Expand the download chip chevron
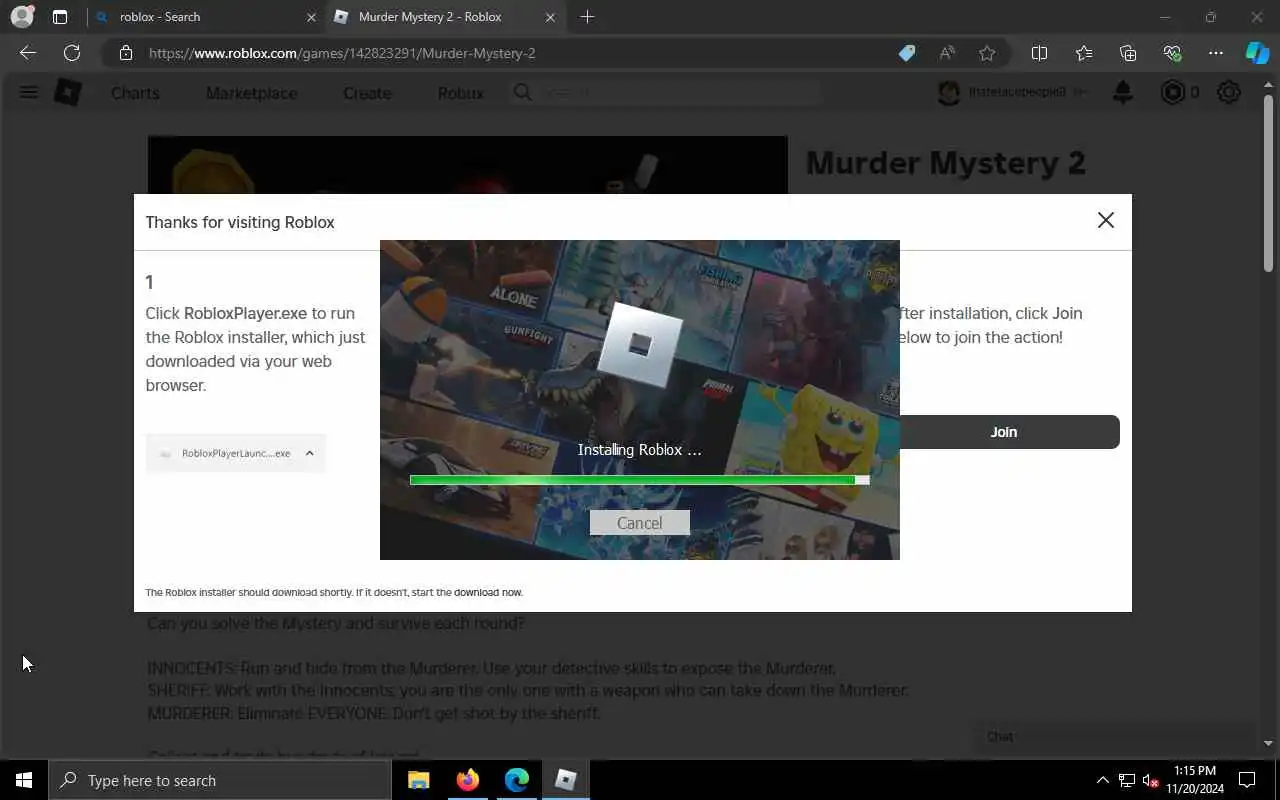The height and width of the screenshot is (800, 1280). 309,453
